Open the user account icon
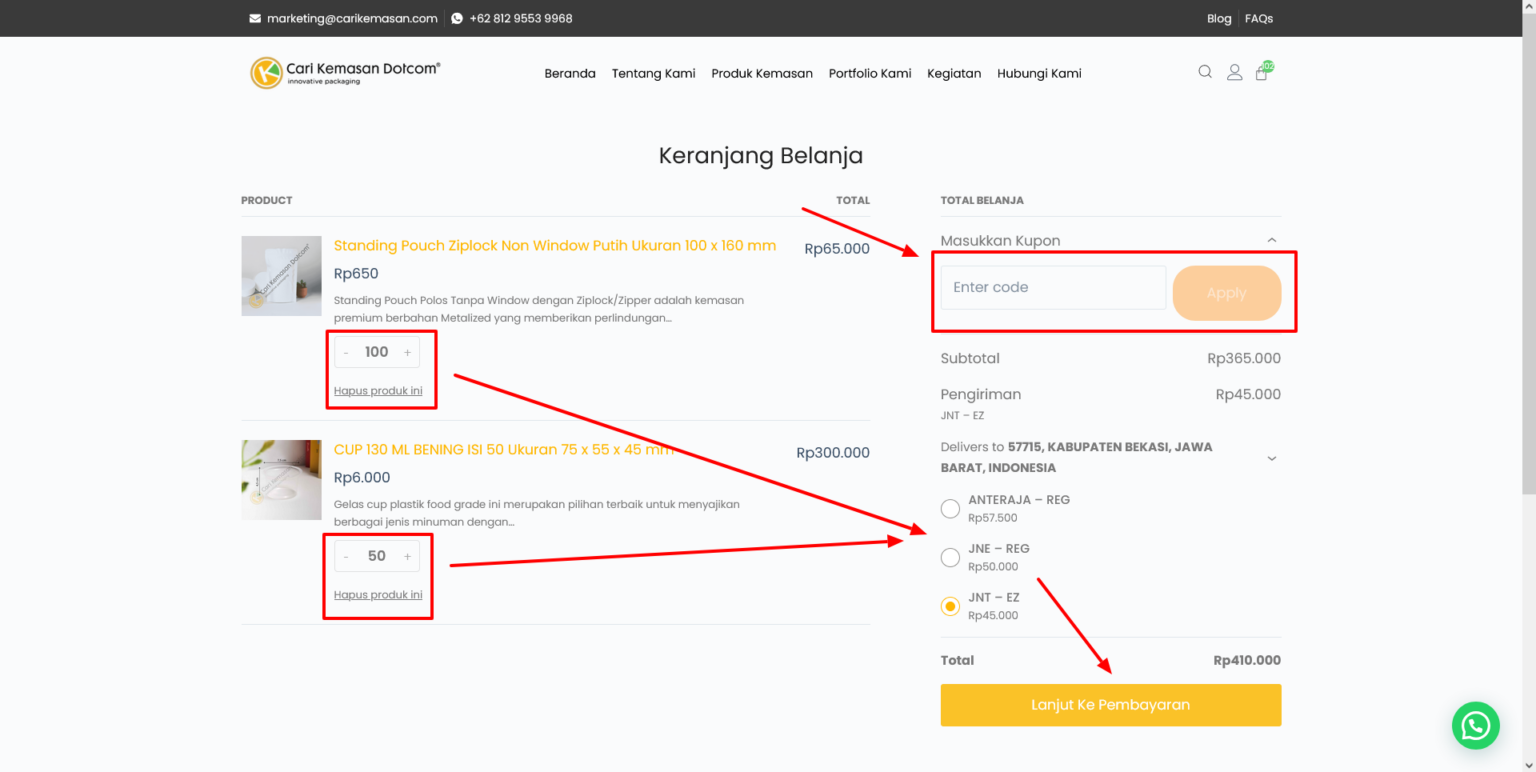This screenshot has width=1536, height=772. pyautogui.click(x=1234, y=73)
